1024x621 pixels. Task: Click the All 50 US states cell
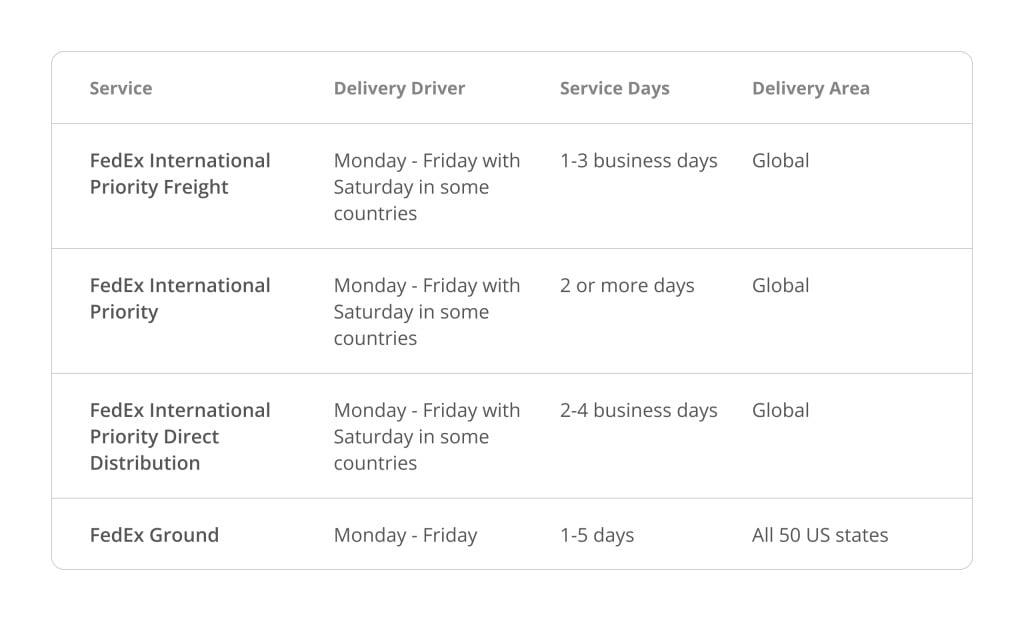820,535
